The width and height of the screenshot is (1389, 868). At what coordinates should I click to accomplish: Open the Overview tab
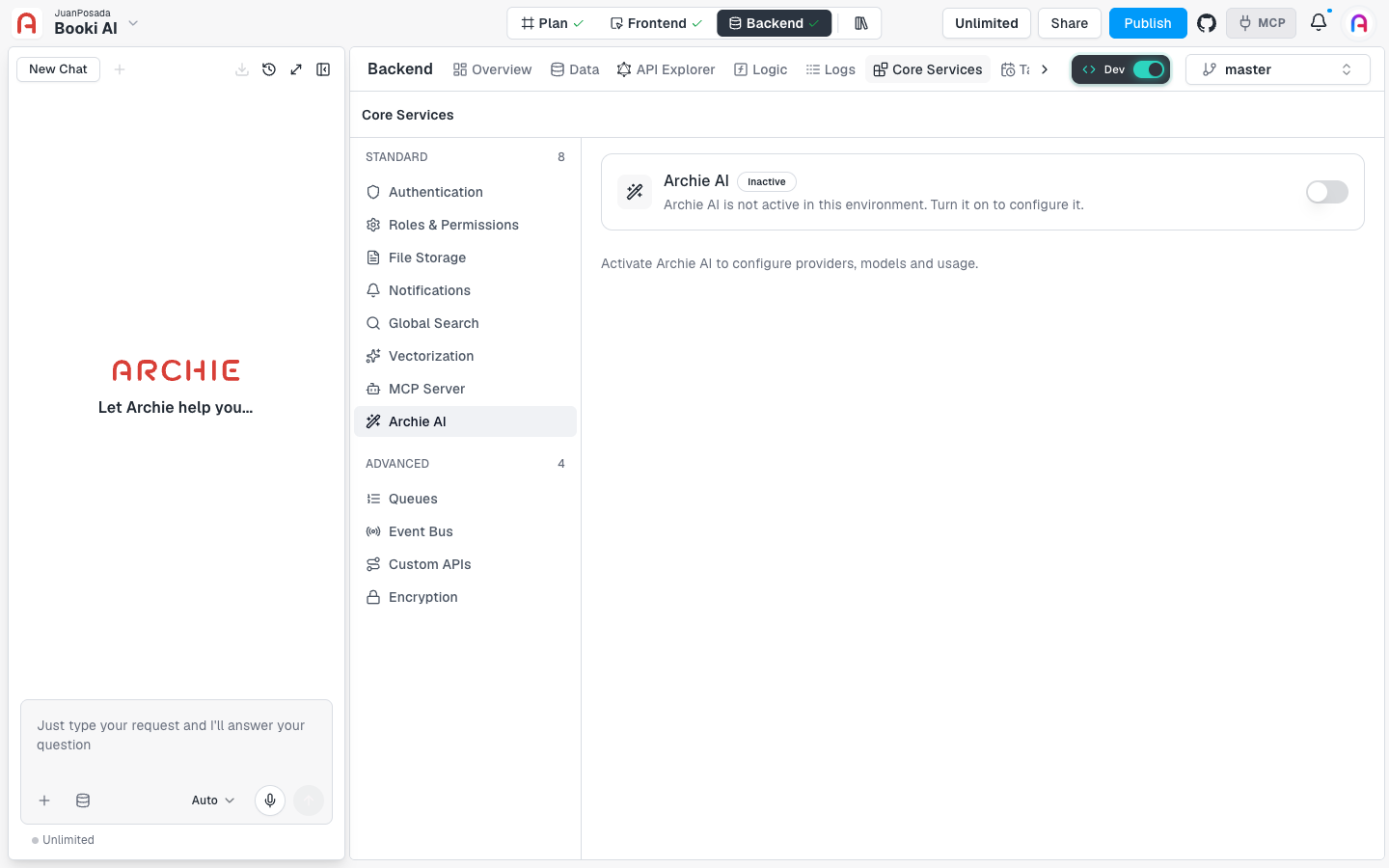click(493, 69)
